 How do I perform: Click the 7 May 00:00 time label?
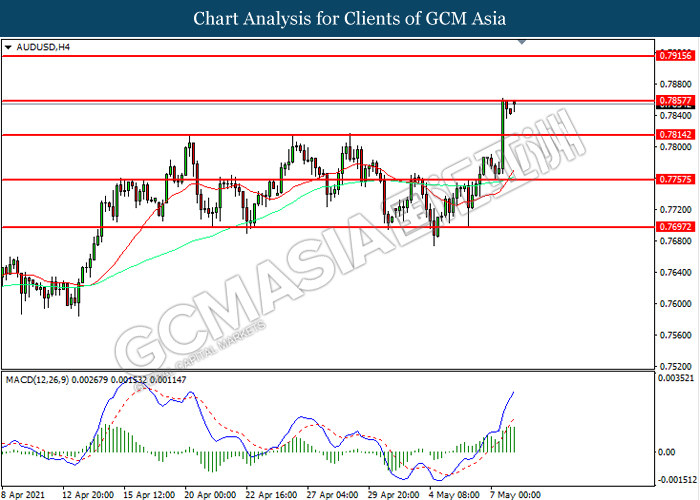coord(516,495)
